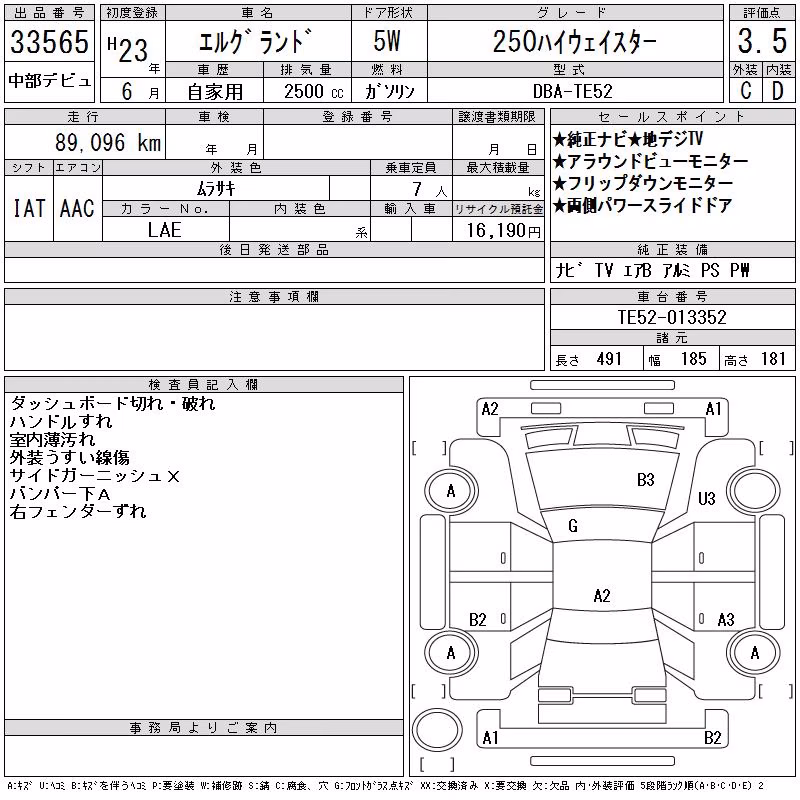
Task: Select color number LAE
Action: [165, 230]
